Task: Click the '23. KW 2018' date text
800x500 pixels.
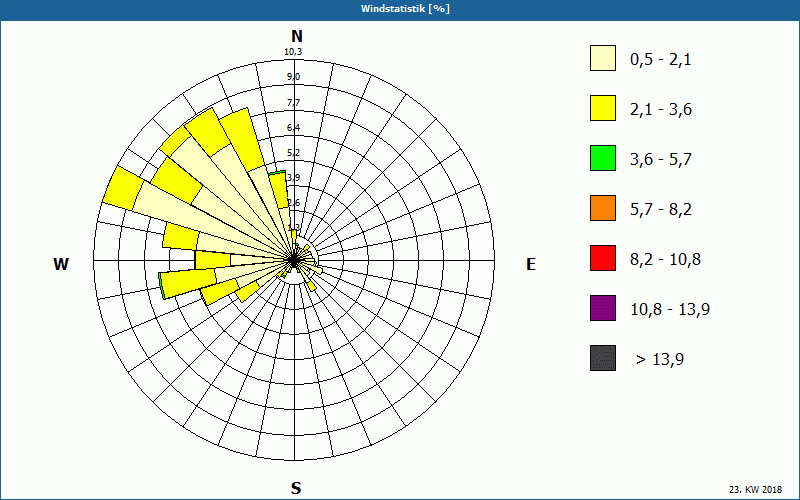Action: coord(755,489)
